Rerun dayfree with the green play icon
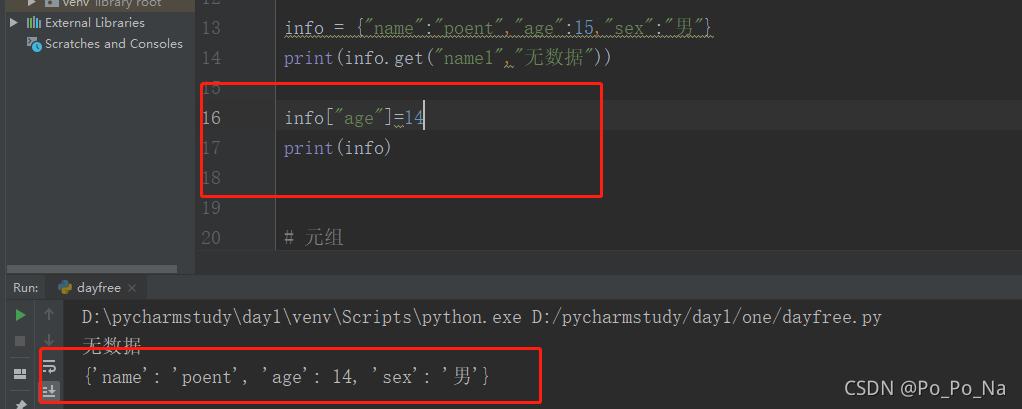The height and width of the screenshot is (409, 1022). (20, 315)
